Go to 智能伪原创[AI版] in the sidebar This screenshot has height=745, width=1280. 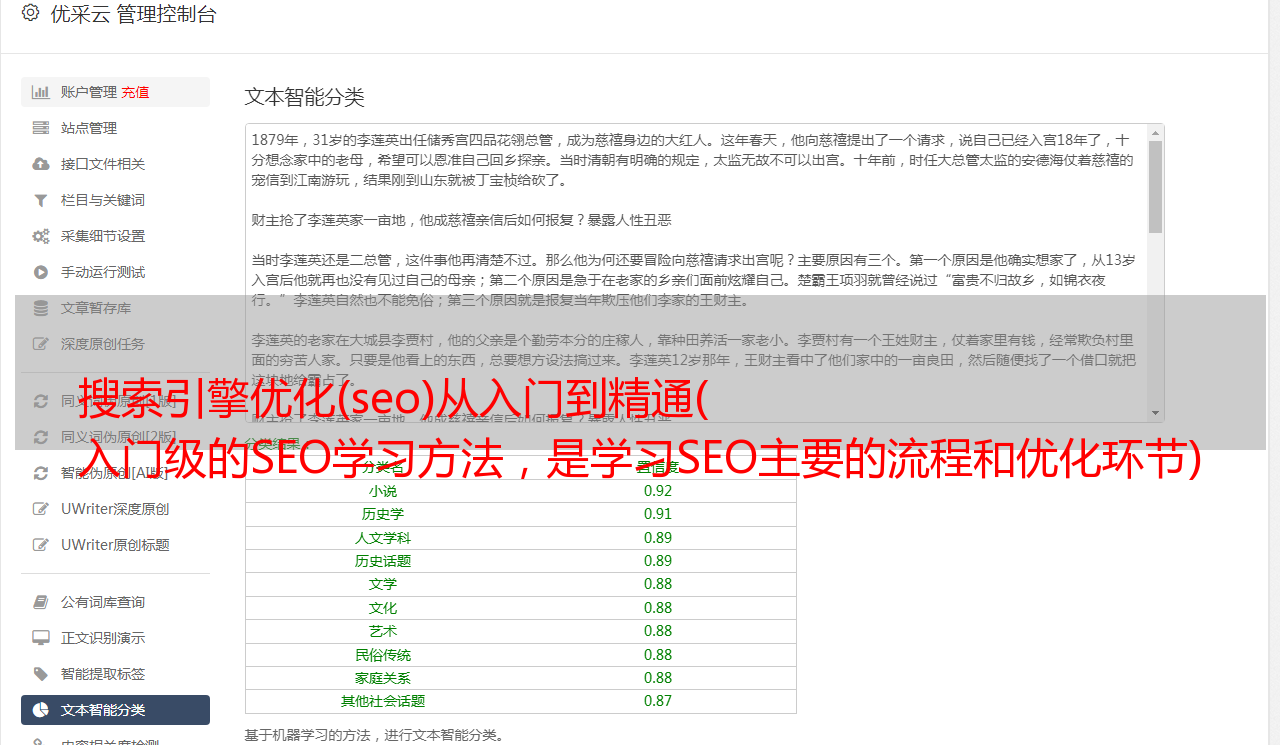(115, 473)
